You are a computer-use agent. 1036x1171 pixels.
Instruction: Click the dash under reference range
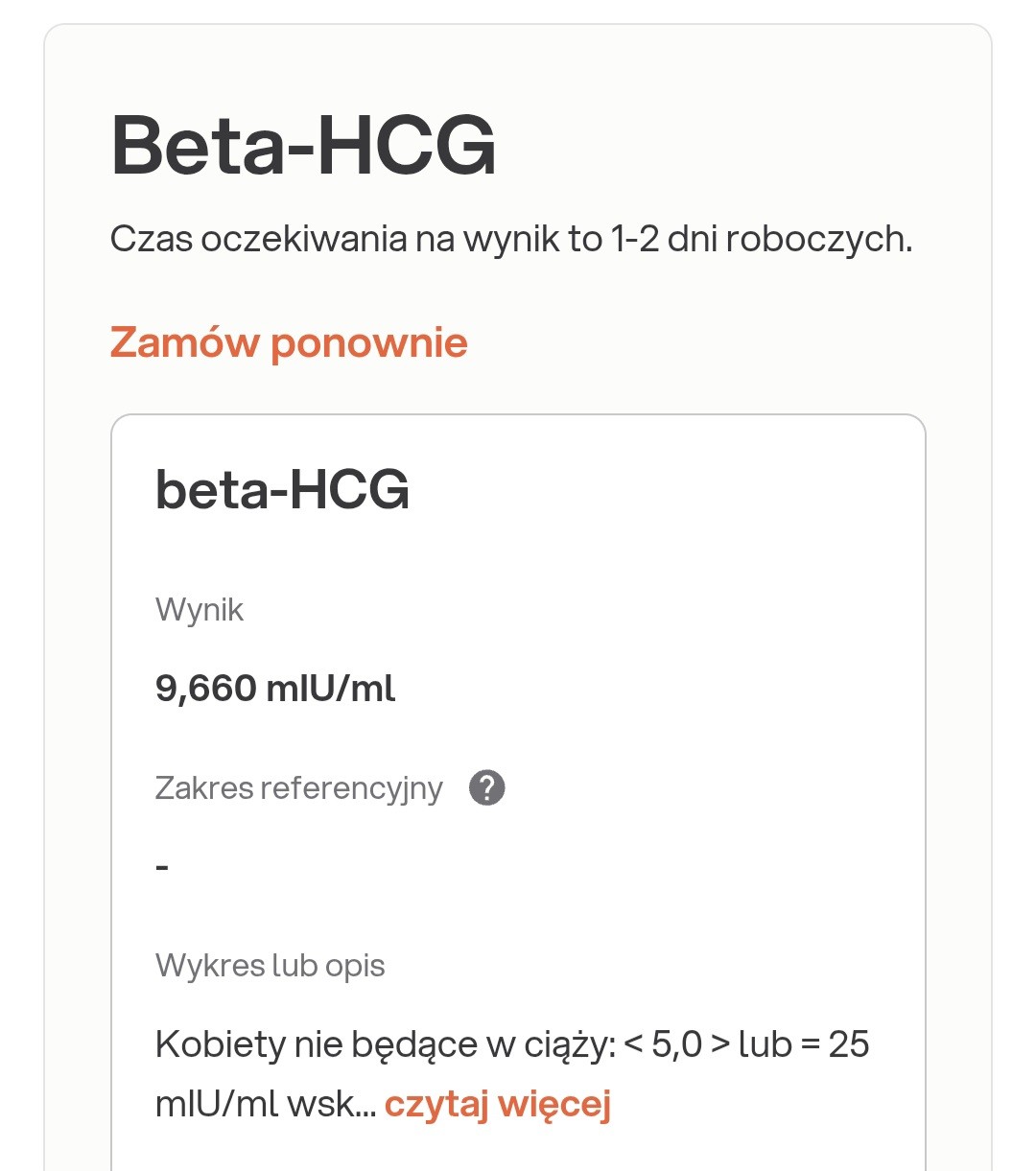coord(162,867)
